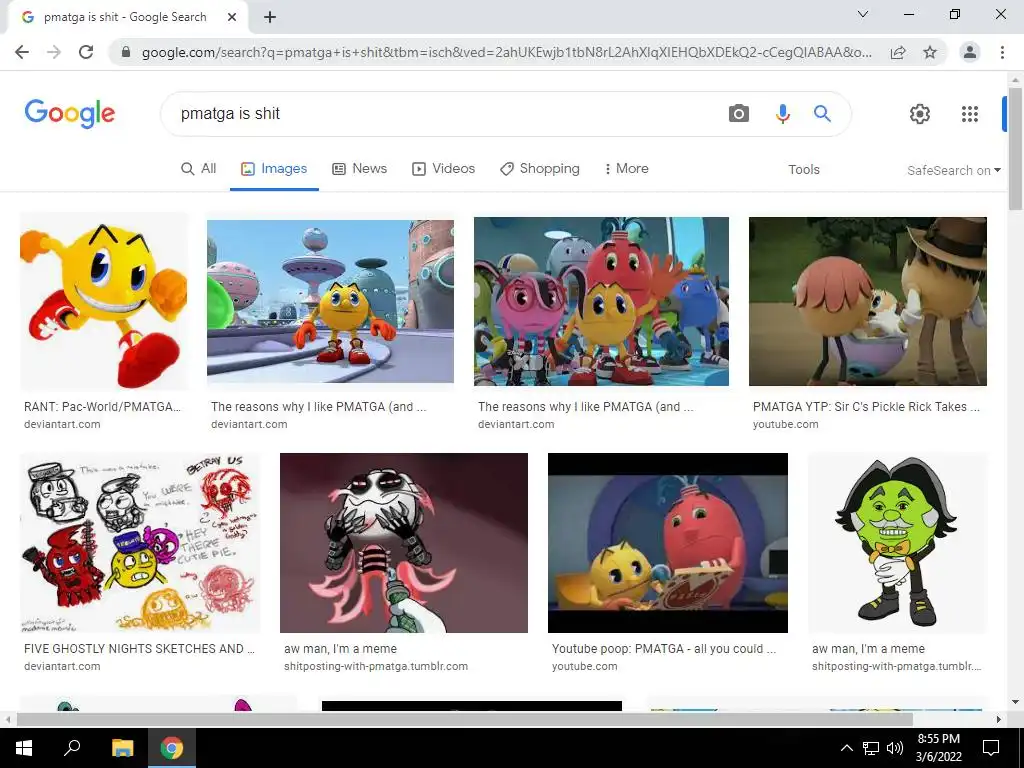Screen dimensions: 1024x768
Task: Click youtube.com source under PMATGA YTP result
Action: [785, 424]
